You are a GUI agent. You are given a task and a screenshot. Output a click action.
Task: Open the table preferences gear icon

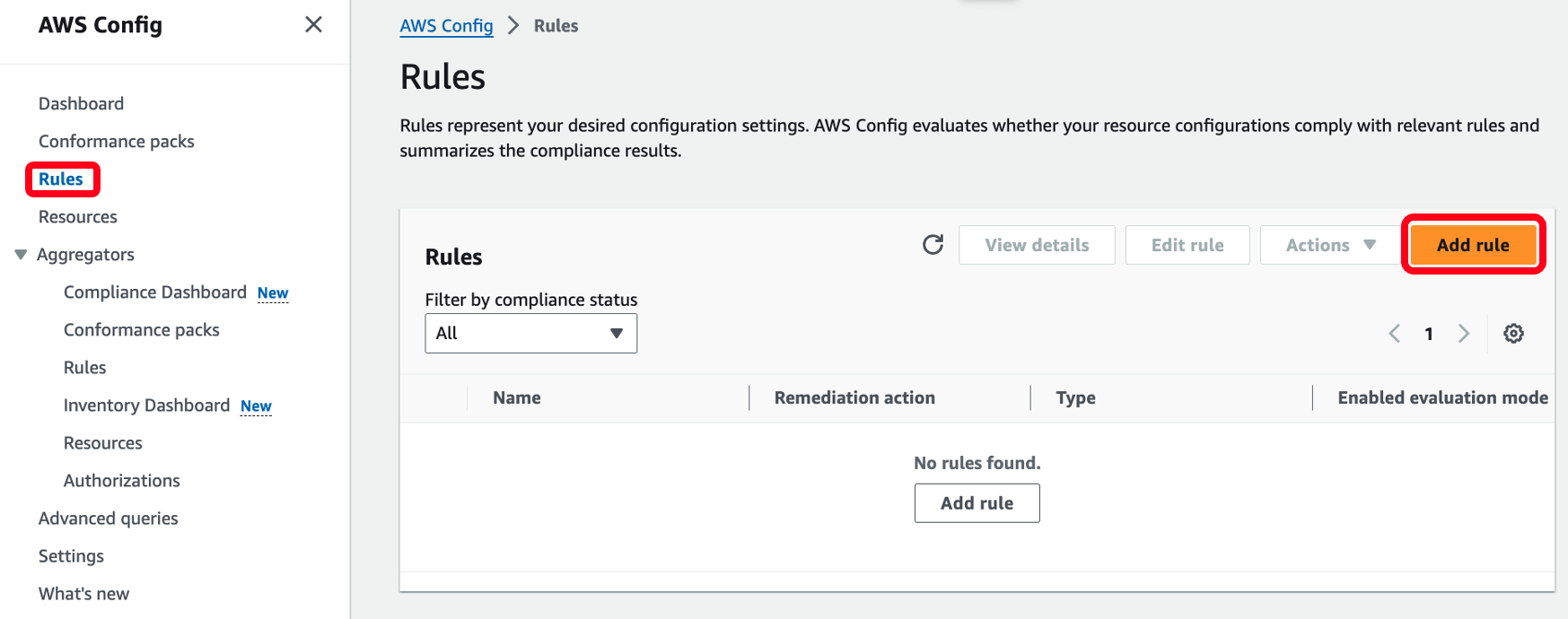coord(1513,334)
